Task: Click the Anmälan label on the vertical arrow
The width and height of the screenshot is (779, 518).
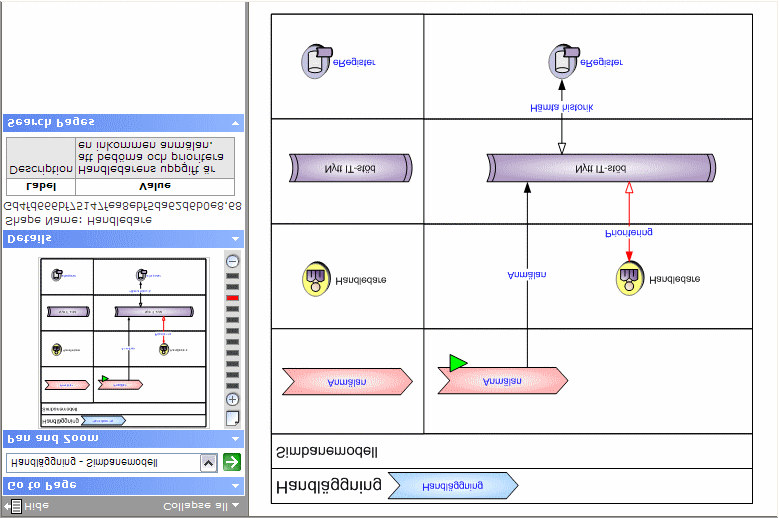Action: point(527,275)
